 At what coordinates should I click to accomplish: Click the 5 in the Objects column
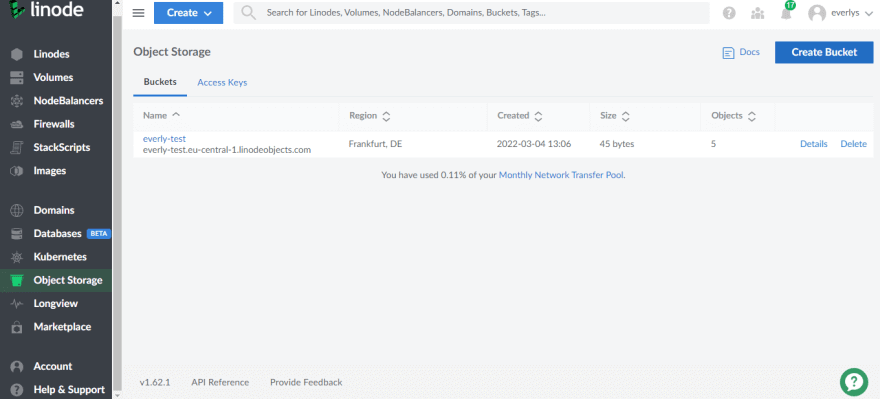[713, 144]
